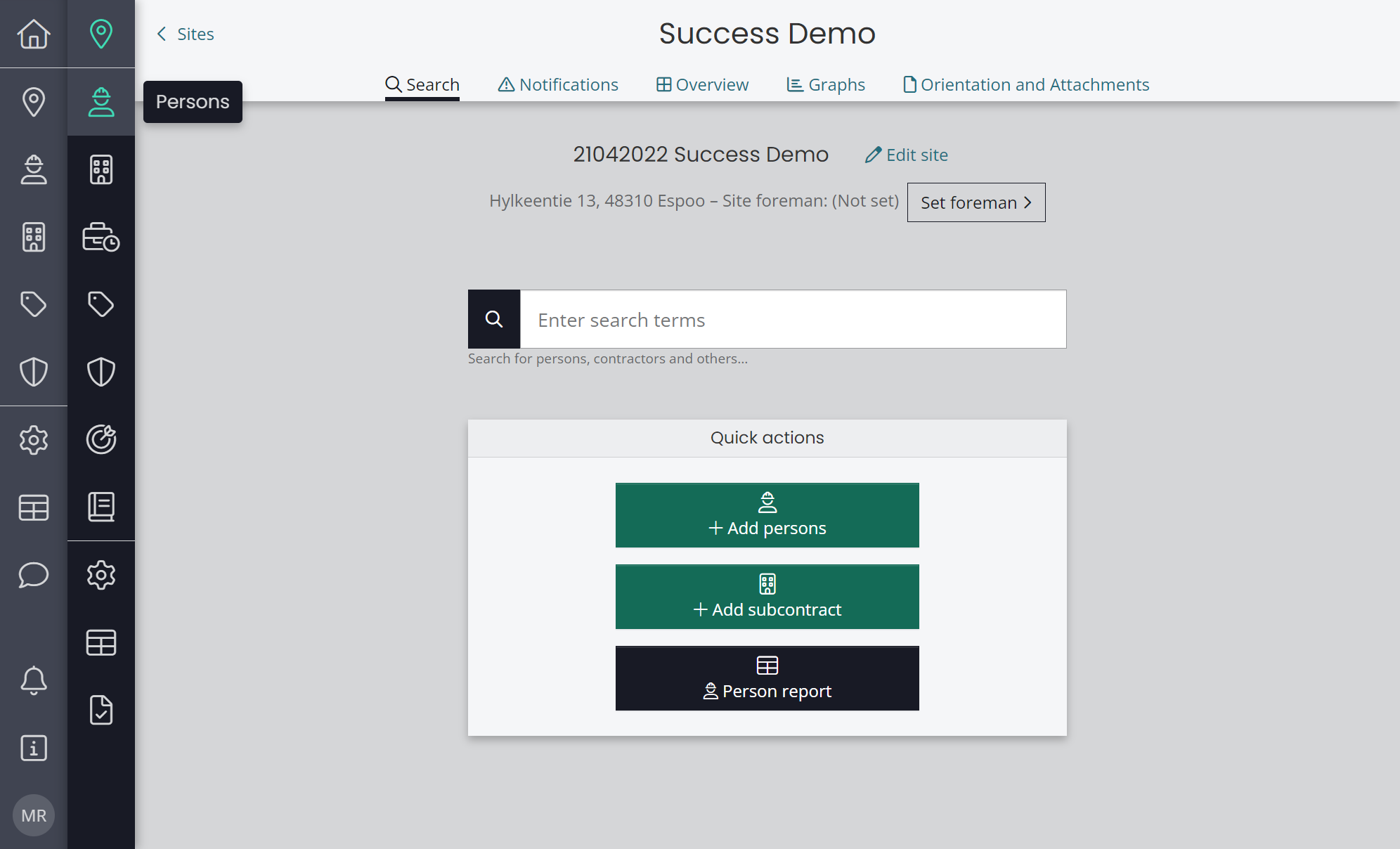Open the shield icon in secondary sidebar
This screenshot has width=1400, height=849.
(101, 372)
